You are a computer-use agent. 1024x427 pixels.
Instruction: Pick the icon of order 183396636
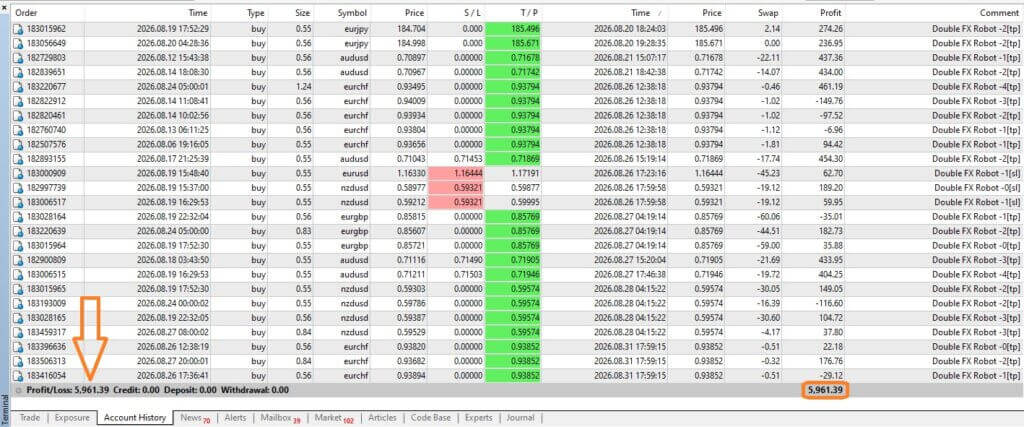(x=18, y=346)
